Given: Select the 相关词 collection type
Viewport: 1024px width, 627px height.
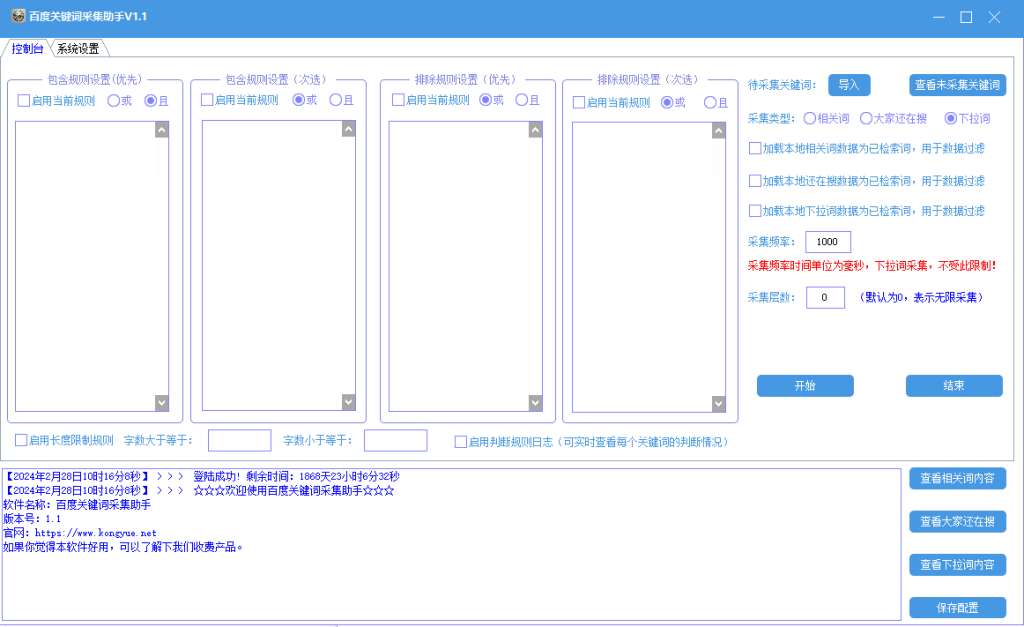Looking at the screenshot, I should 810,118.
